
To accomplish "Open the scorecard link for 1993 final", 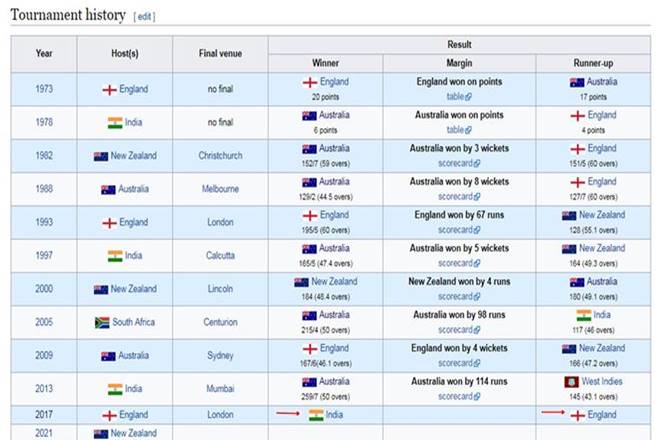I will pyautogui.click(x=459, y=229).
